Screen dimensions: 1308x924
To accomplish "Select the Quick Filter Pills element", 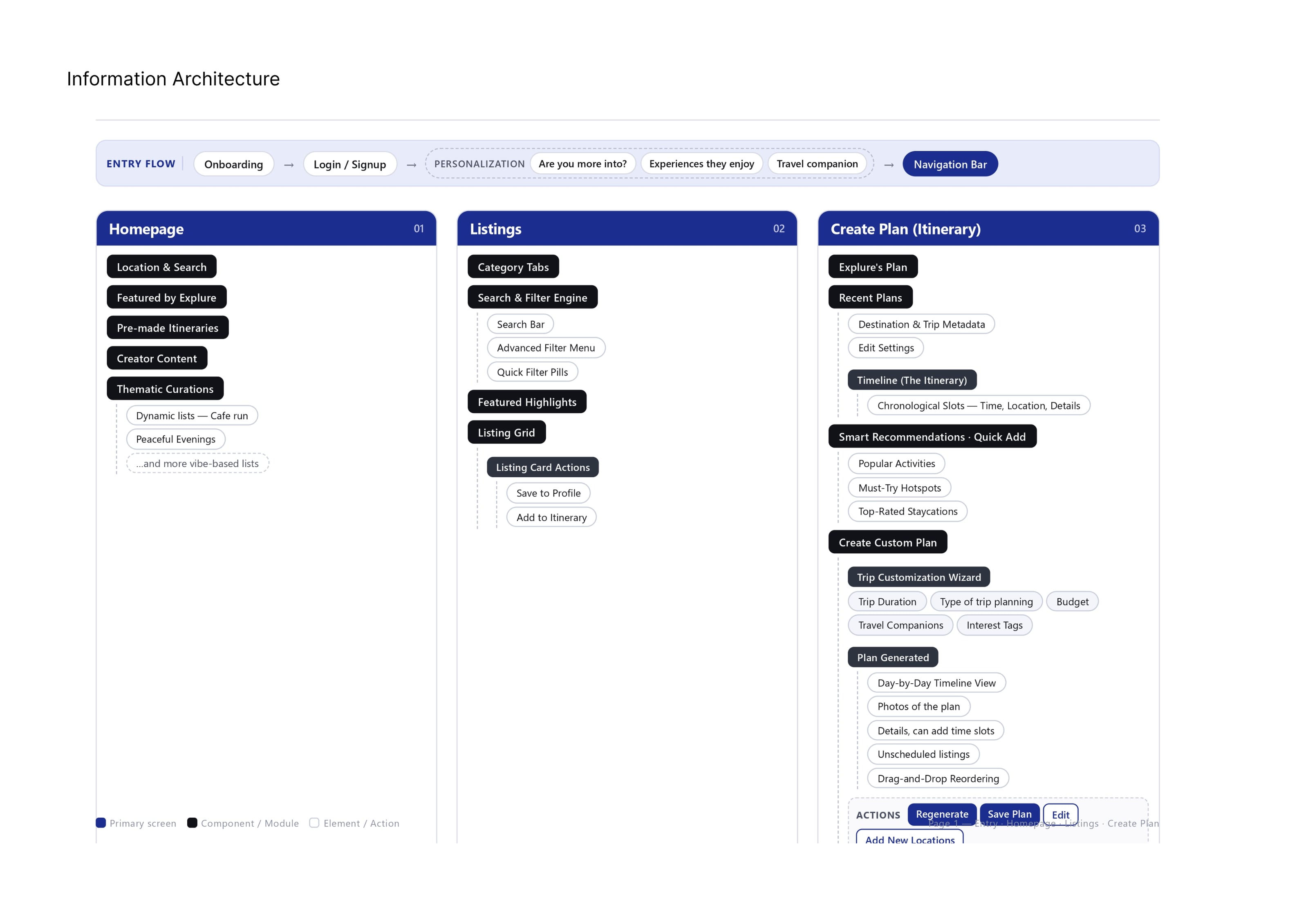I will click(532, 372).
